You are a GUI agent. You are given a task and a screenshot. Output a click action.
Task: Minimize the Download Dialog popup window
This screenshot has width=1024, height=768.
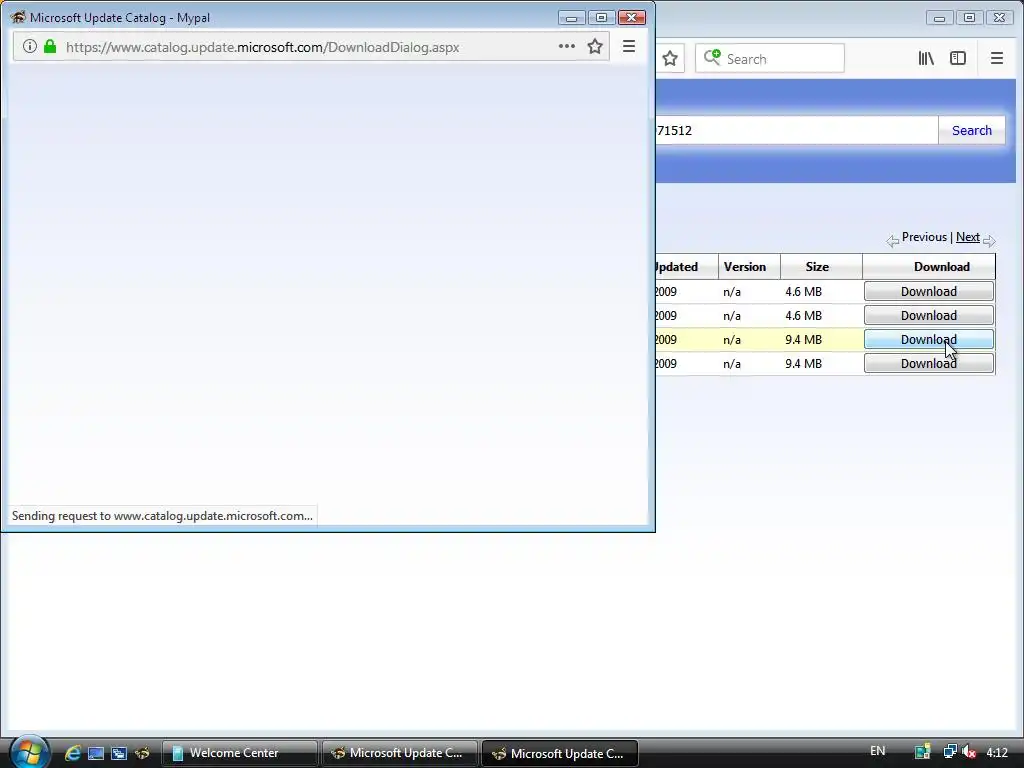[x=571, y=18]
